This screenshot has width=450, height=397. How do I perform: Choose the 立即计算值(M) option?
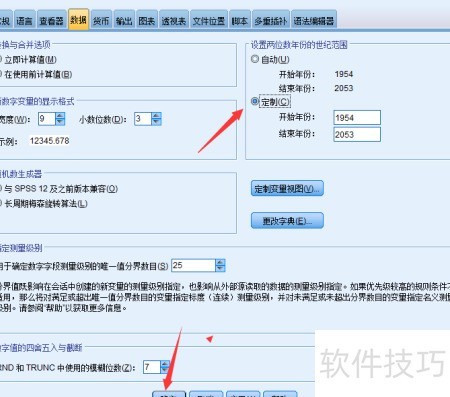(x=28, y=60)
